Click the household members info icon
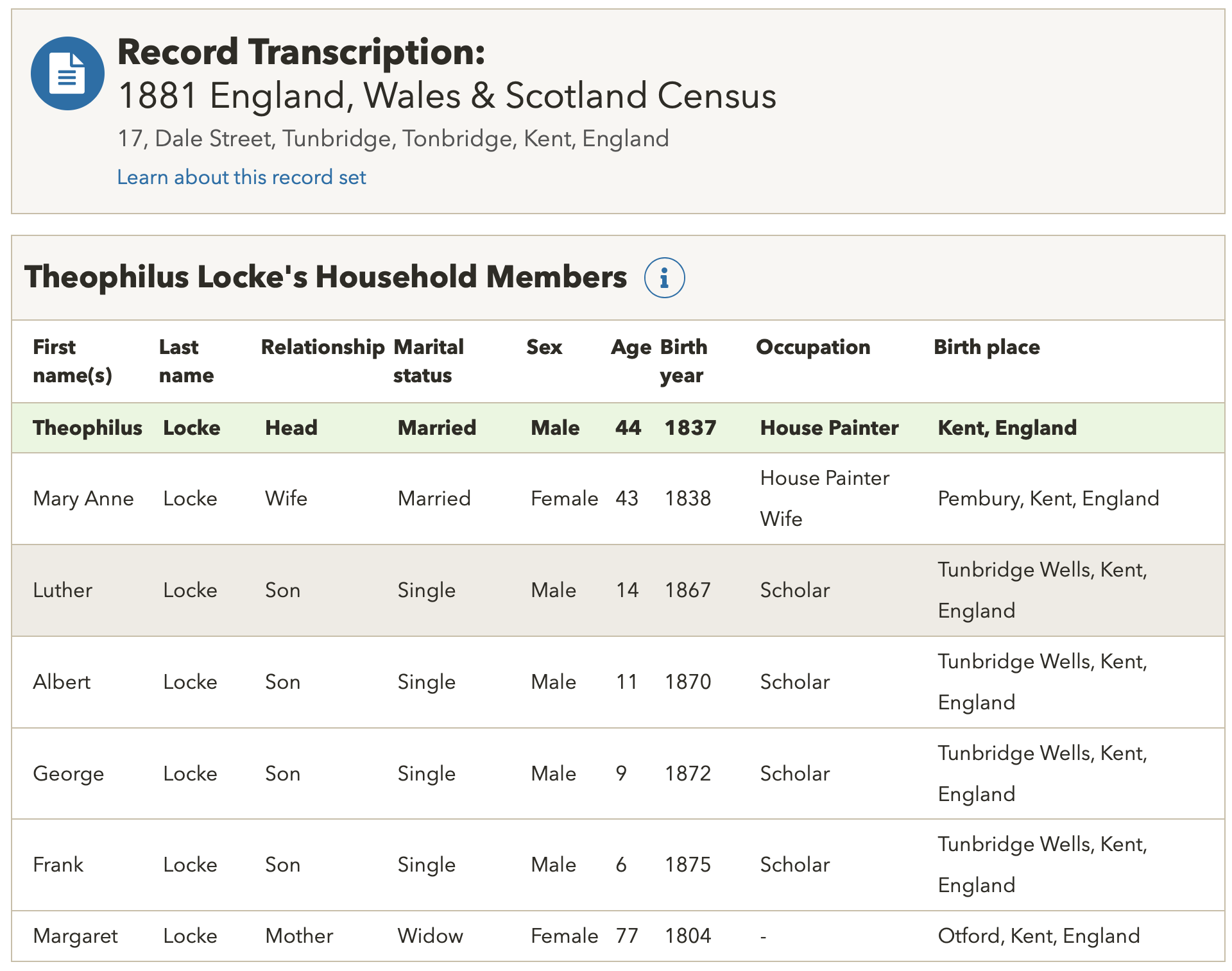The image size is (1232, 971). point(664,278)
